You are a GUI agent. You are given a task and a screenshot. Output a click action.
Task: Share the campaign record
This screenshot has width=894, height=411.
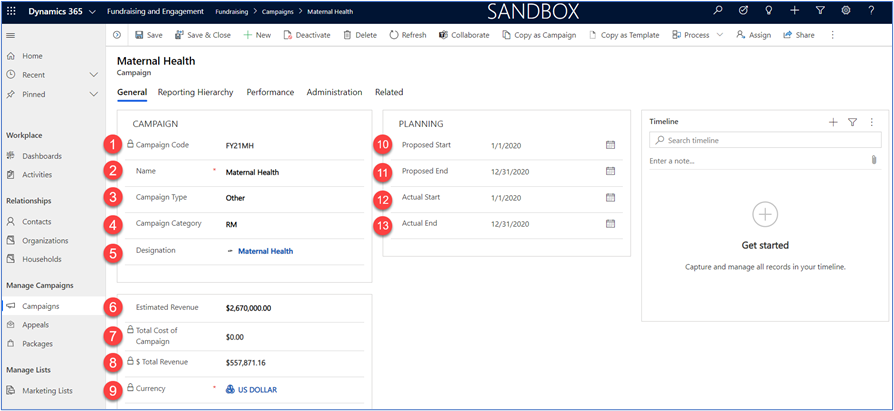click(799, 35)
